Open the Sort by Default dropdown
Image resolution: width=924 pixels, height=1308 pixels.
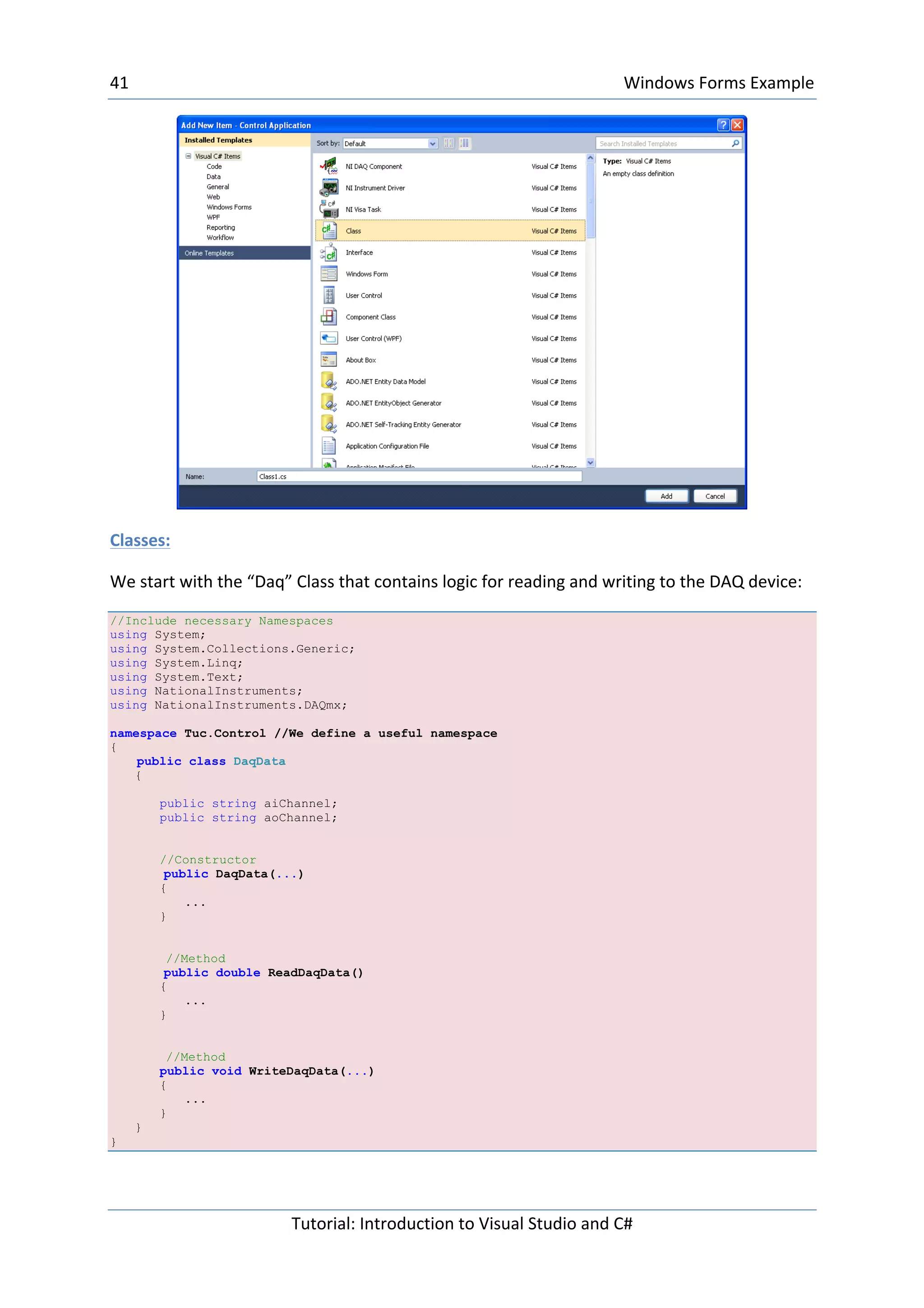point(391,144)
